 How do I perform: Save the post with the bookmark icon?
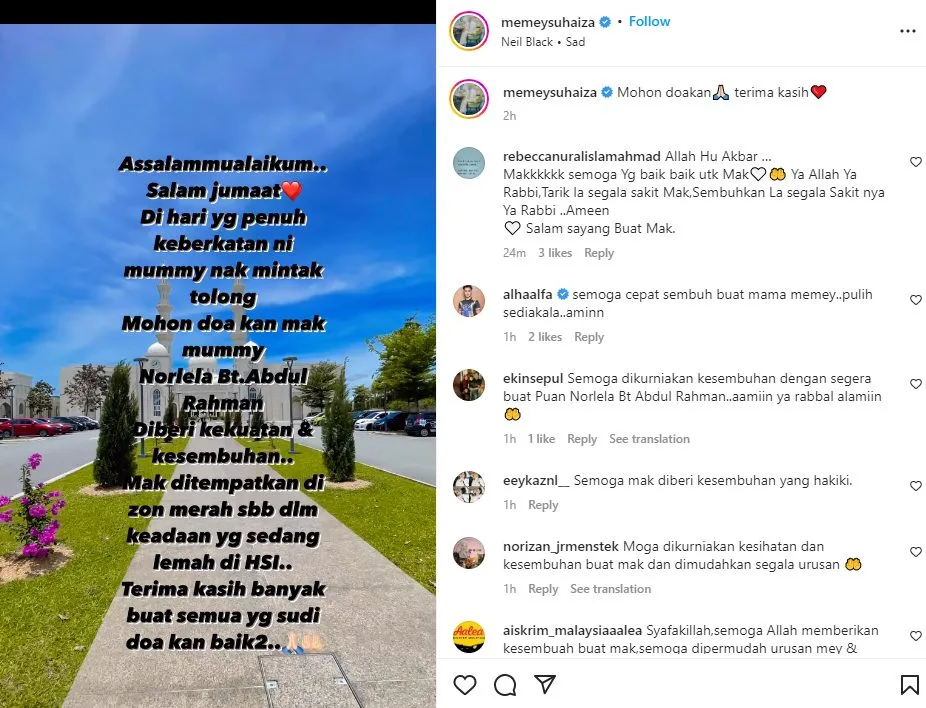click(x=909, y=685)
